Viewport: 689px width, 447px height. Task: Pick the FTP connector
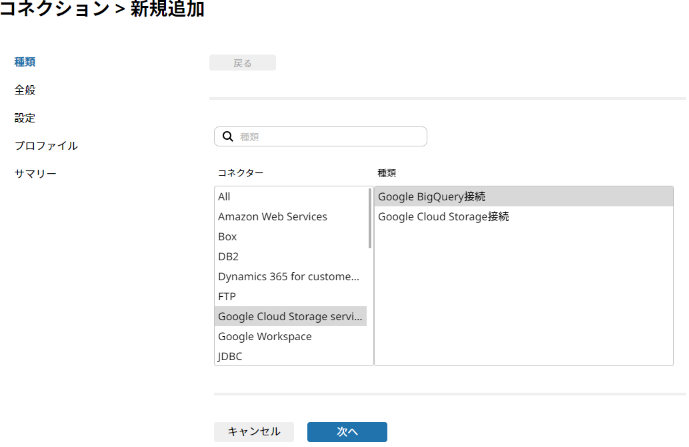pos(291,296)
